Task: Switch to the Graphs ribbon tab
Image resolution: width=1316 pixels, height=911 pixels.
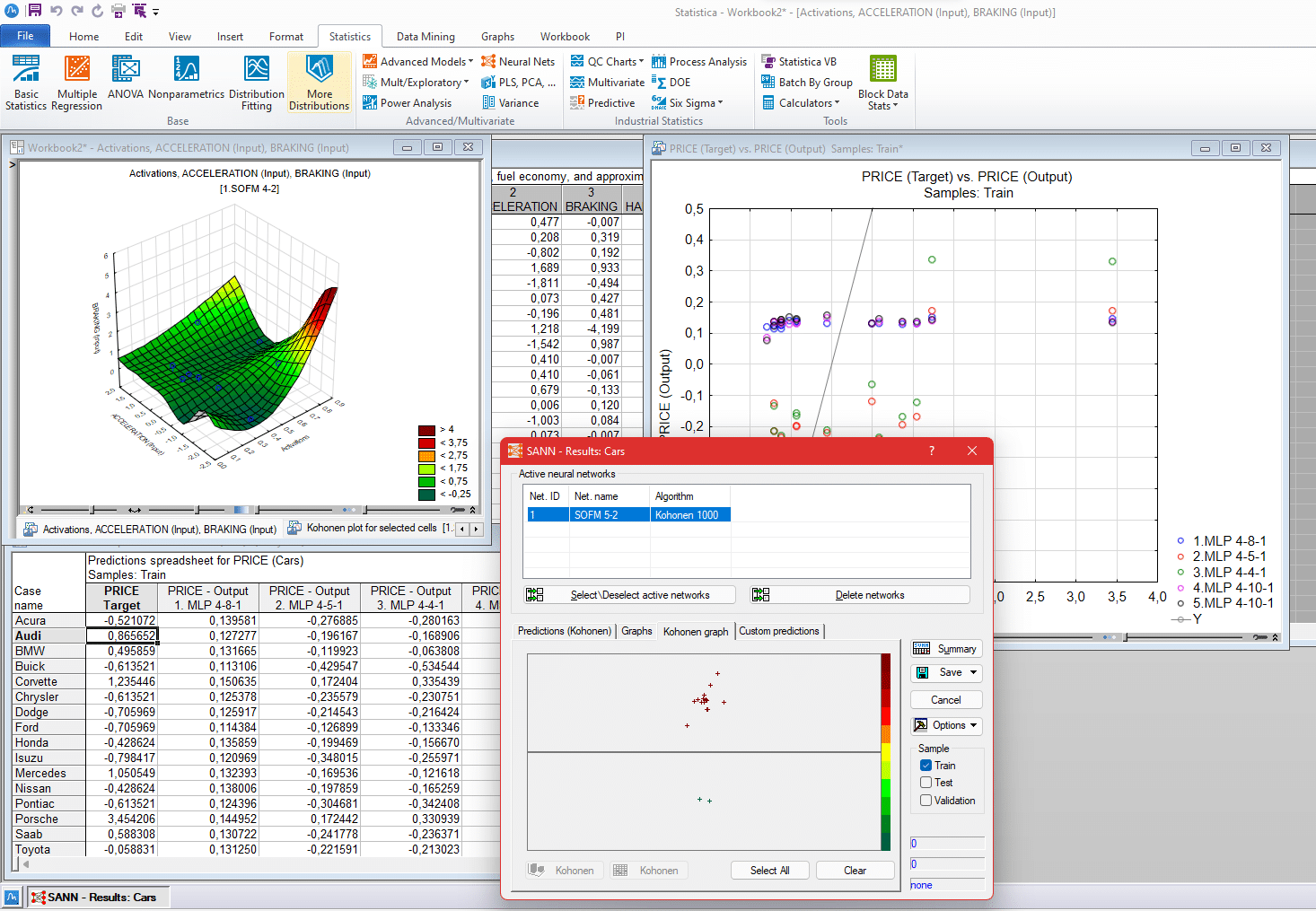Action: 497,37
